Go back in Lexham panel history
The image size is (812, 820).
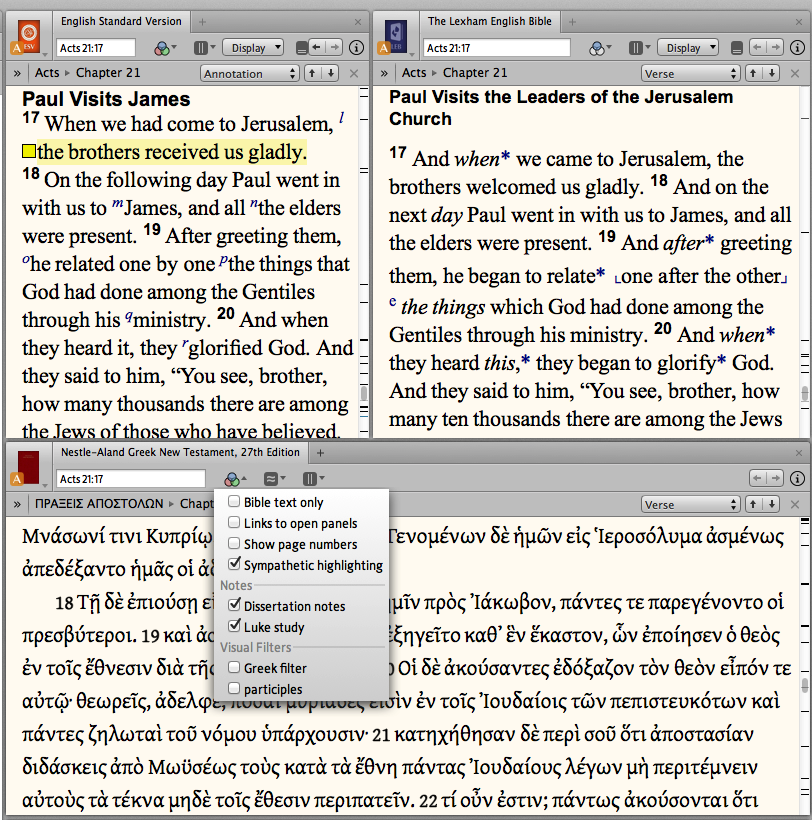click(x=758, y=48)
